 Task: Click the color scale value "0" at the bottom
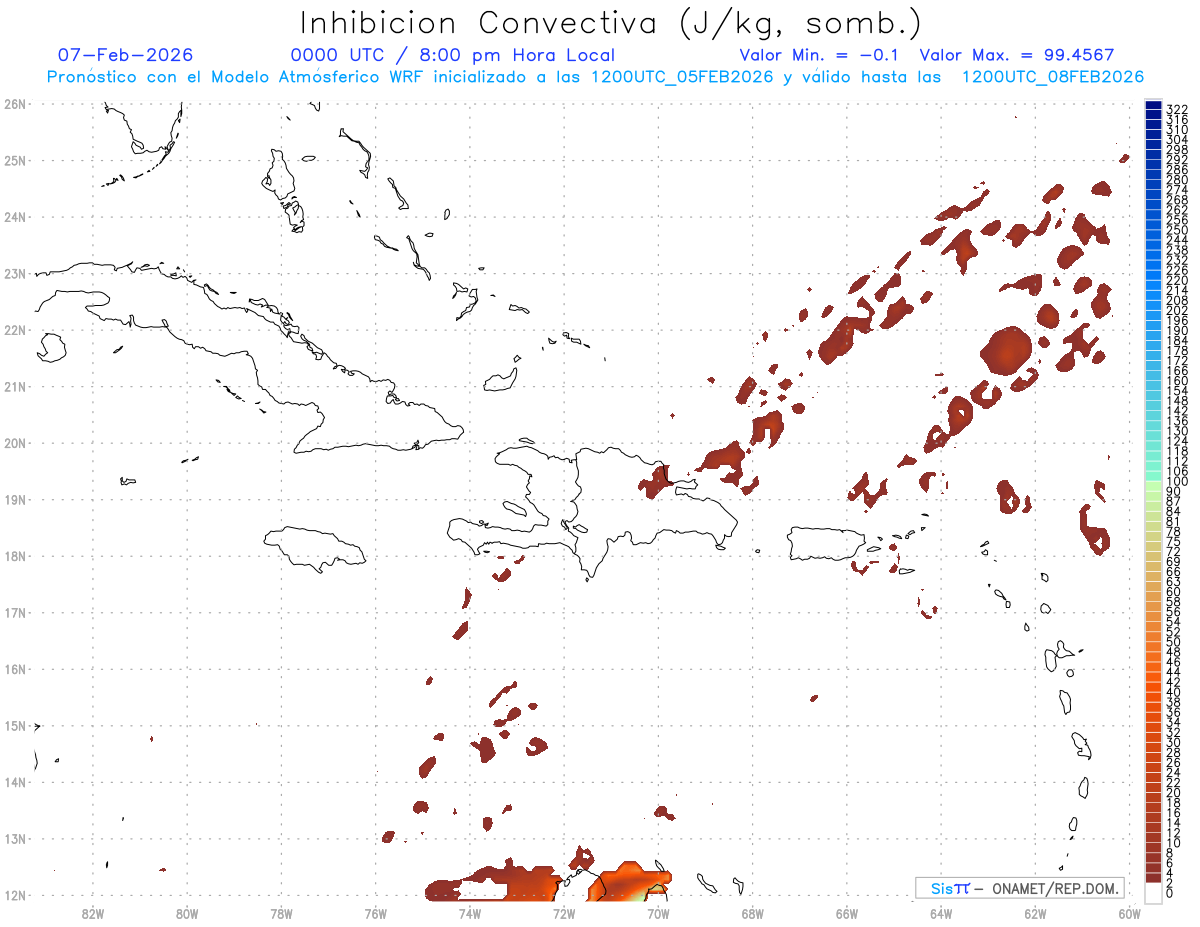pos(1170,893)
